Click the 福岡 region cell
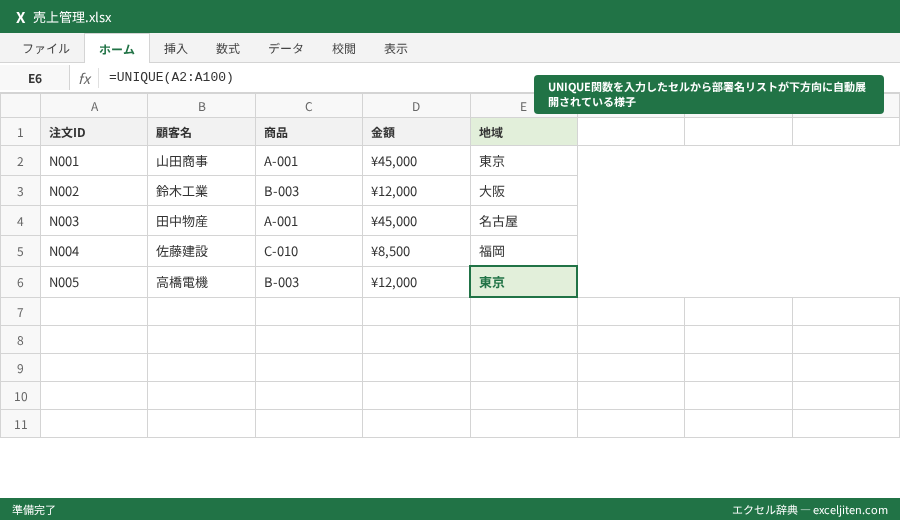900x520 pixels. coord(523,251)
